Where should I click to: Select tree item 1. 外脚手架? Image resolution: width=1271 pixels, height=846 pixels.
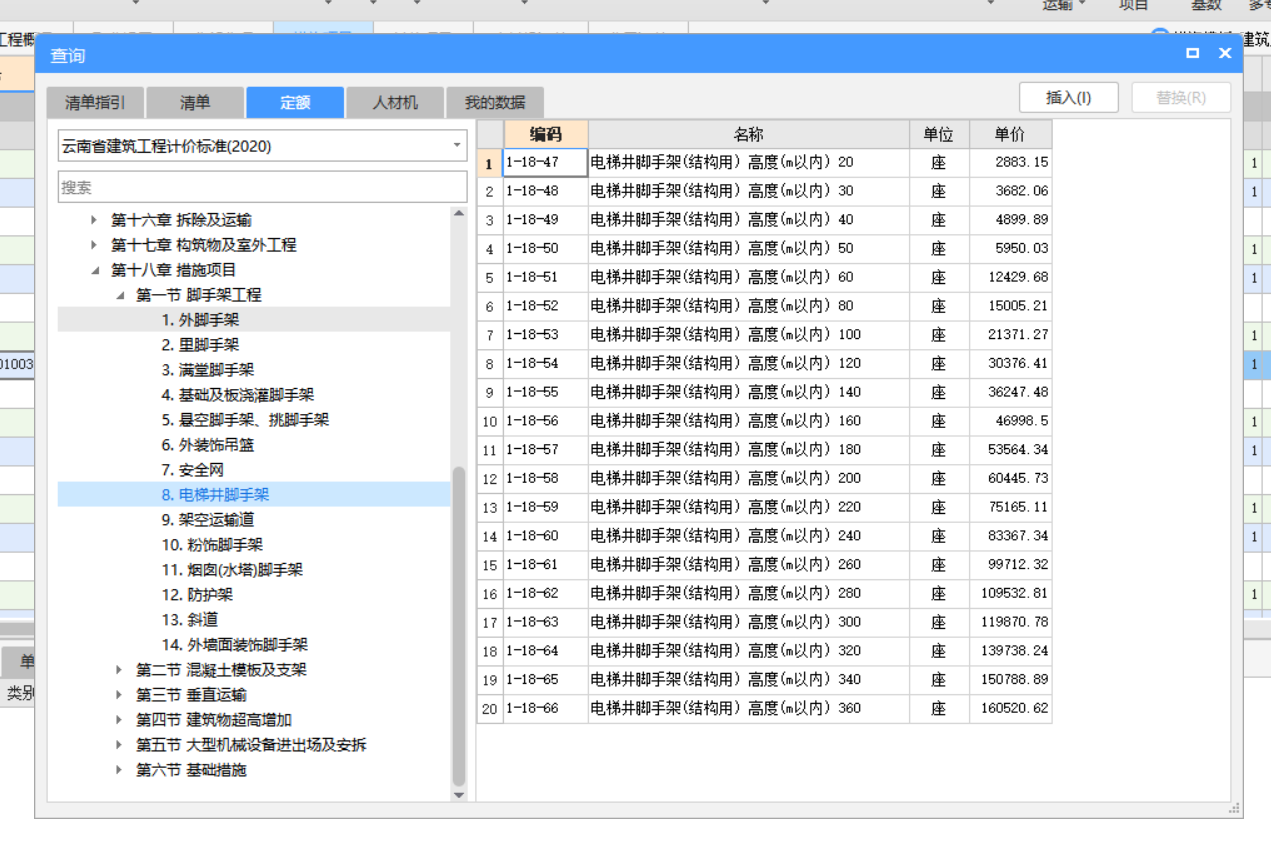tap(200, 320)
